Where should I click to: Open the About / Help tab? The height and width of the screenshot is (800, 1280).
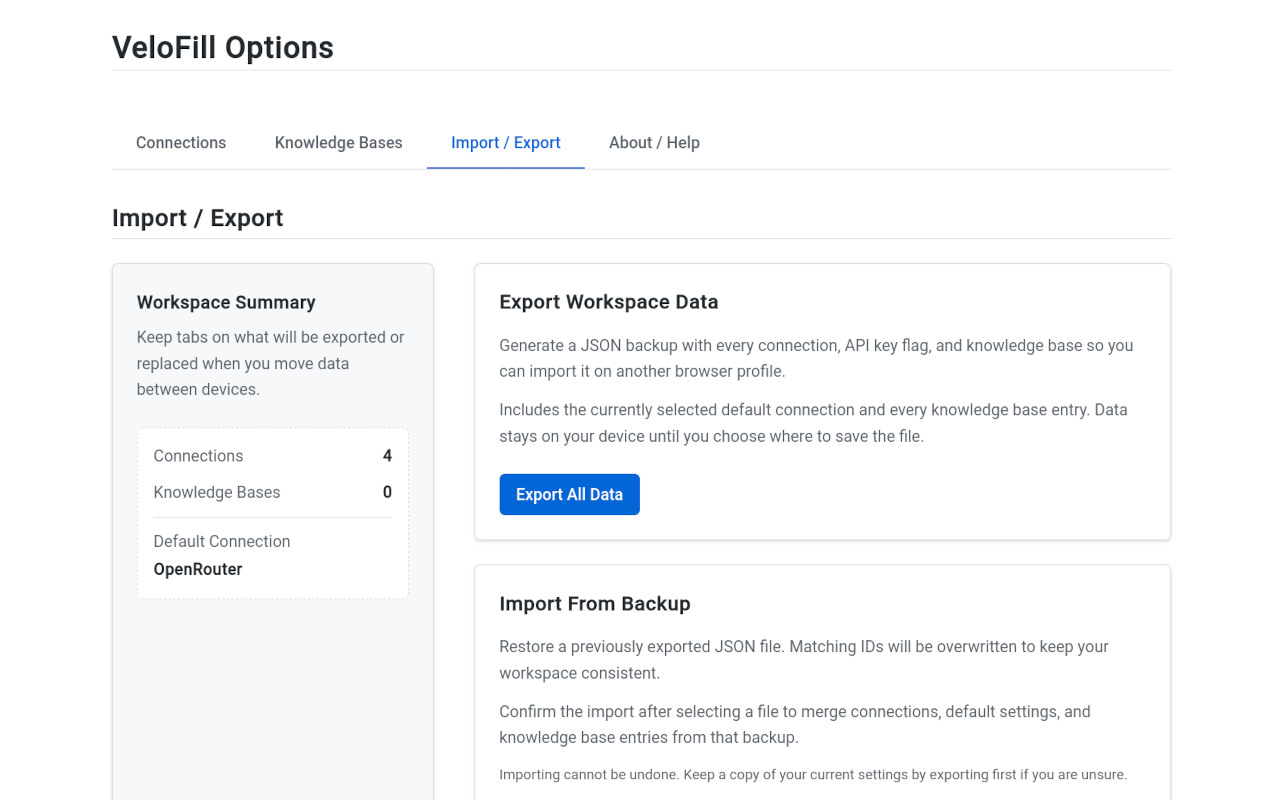(x=654, y=142)
